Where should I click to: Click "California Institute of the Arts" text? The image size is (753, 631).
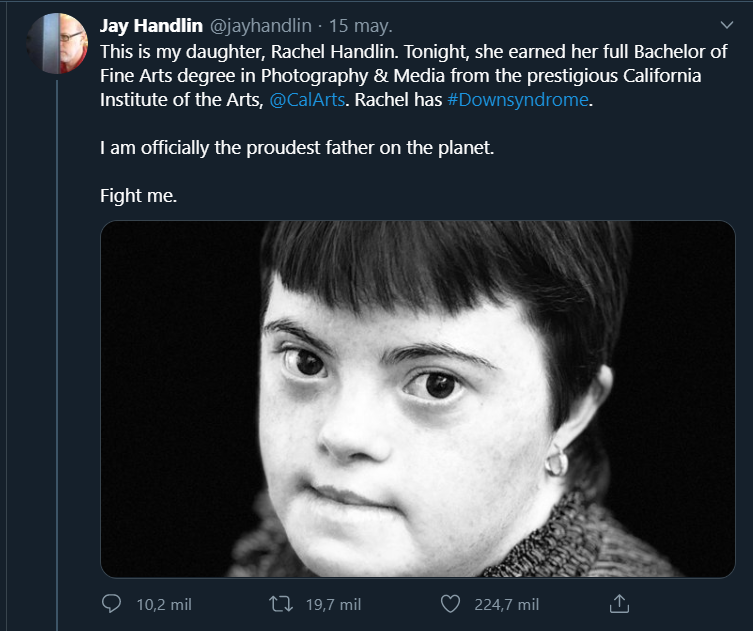tap(202, 100)
